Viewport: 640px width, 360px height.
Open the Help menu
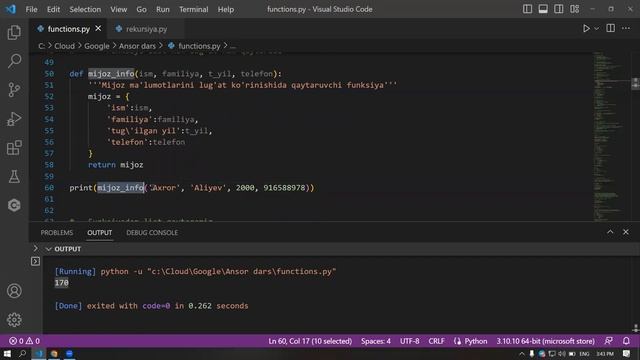tap(226, 9)
